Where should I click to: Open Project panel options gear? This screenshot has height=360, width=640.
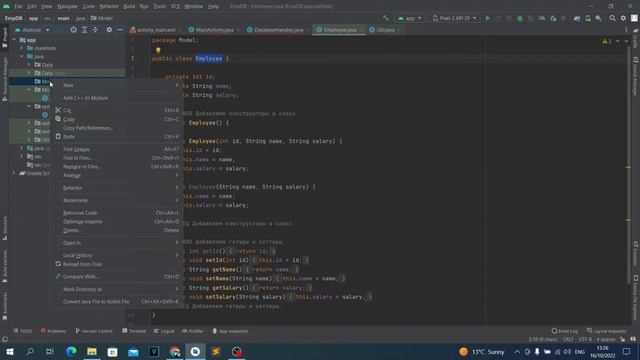coord(109,30)
